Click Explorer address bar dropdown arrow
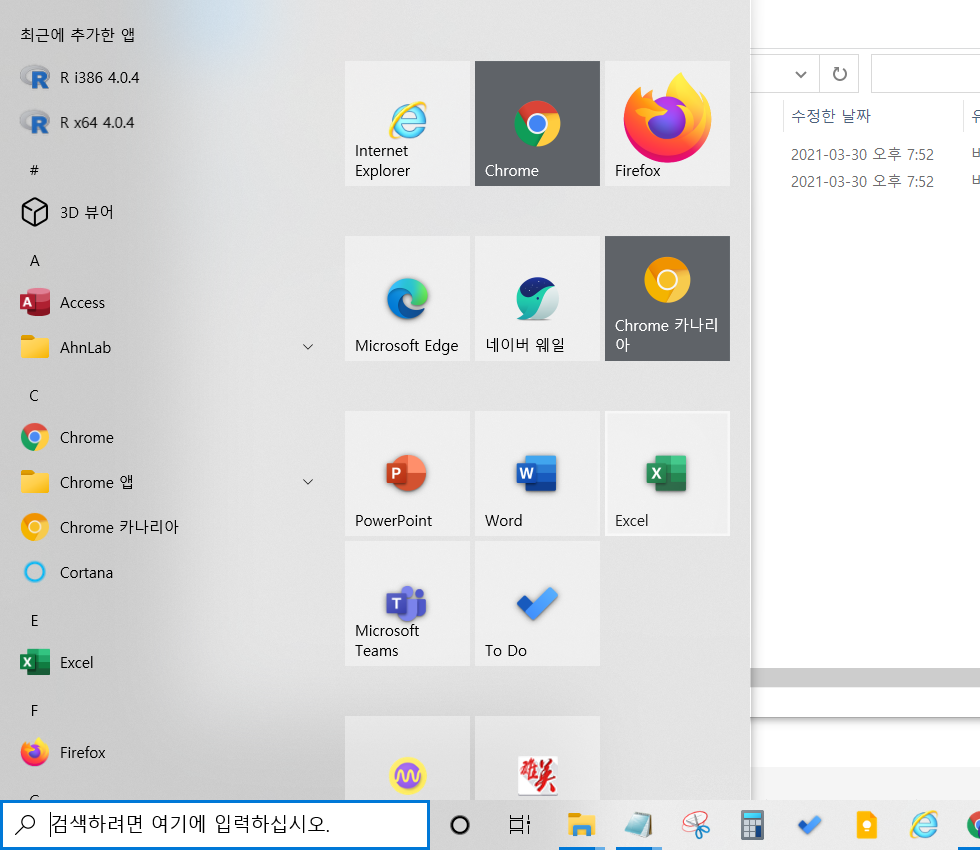This screenshot has height=850, width=980. [801, 74]
